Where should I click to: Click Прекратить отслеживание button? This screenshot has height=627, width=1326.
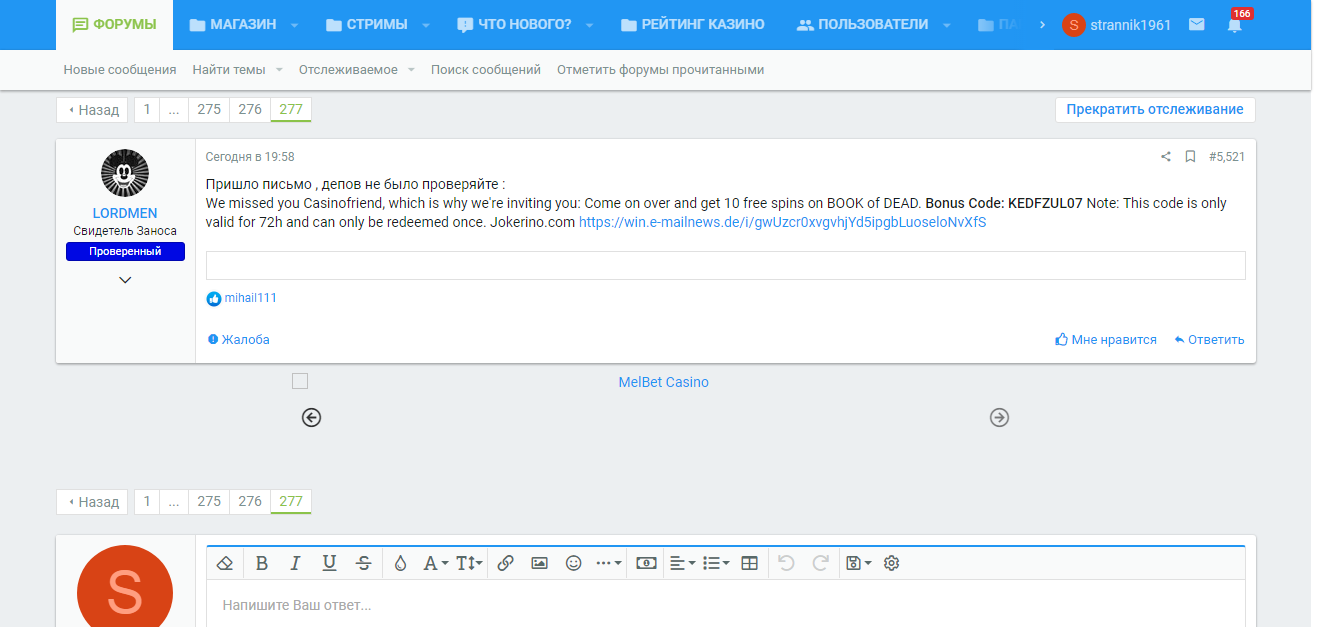click(1154, 110)
